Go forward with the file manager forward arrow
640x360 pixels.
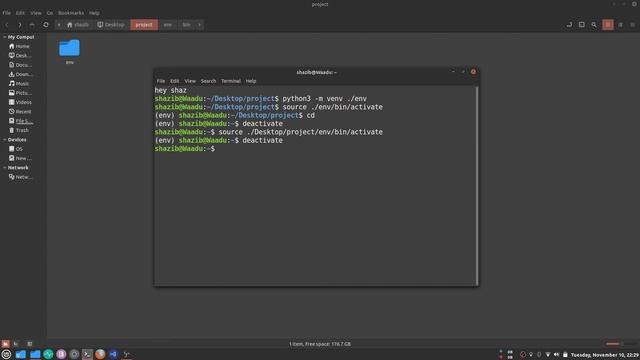coord(19,25)
